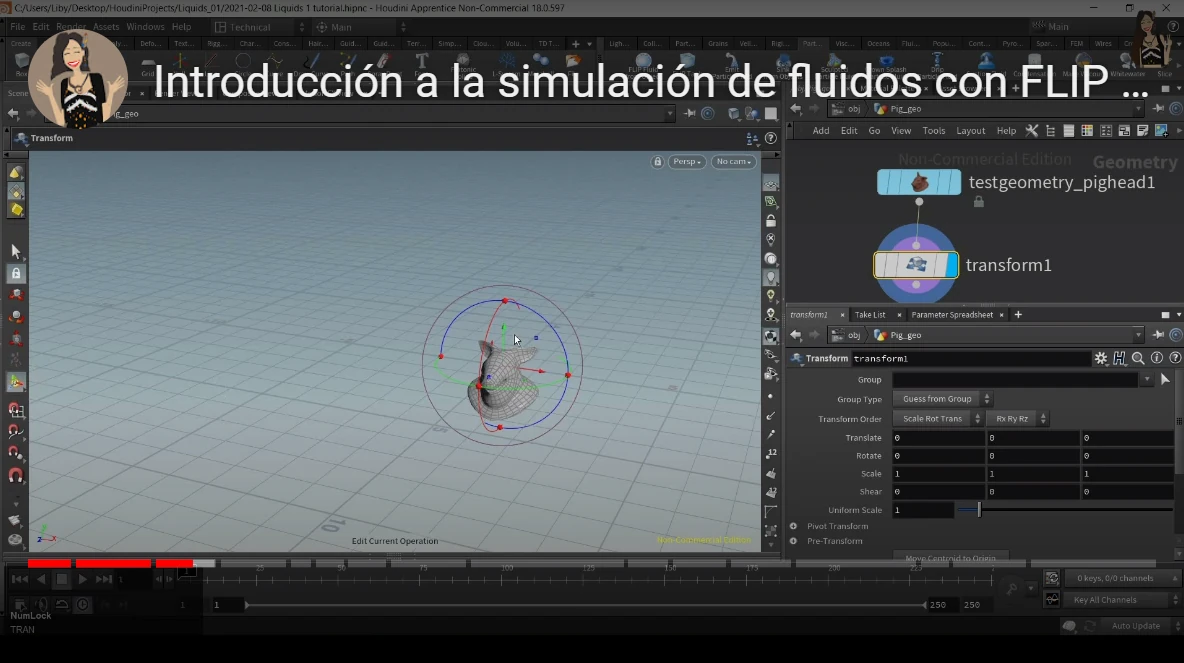Open the No cam camera dropdown

pyautogui.click(x=733, y=162)
